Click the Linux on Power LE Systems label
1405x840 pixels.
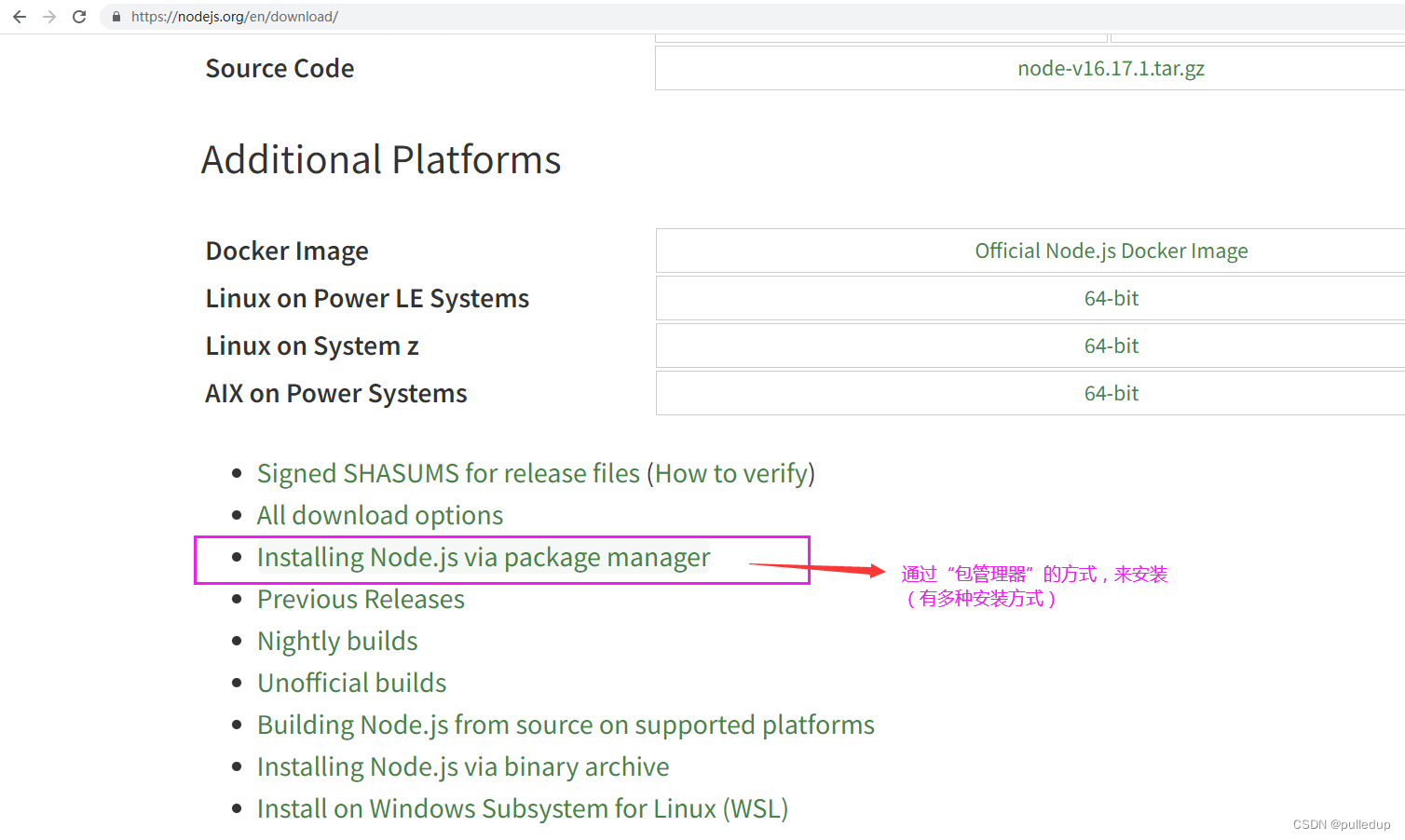(x=367, y=299)
